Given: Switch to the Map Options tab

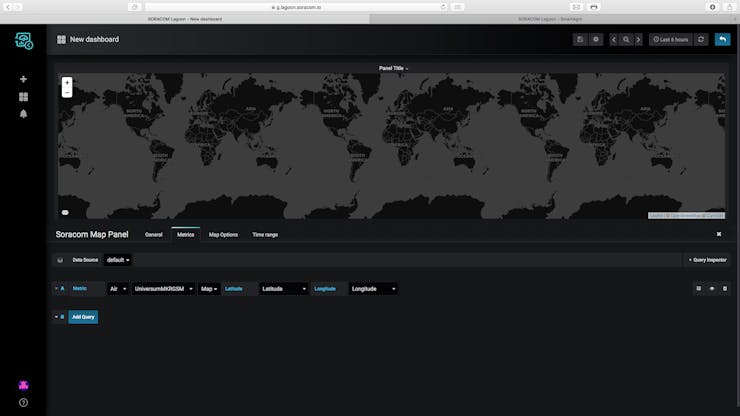Looking at the screenshot, I should pos(223,234).
